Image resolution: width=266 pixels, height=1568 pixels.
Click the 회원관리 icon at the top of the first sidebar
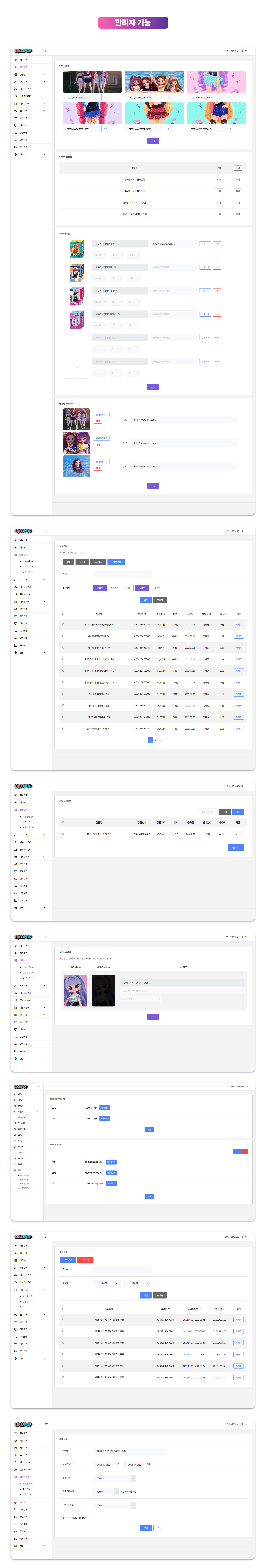(x=16, y=60)
